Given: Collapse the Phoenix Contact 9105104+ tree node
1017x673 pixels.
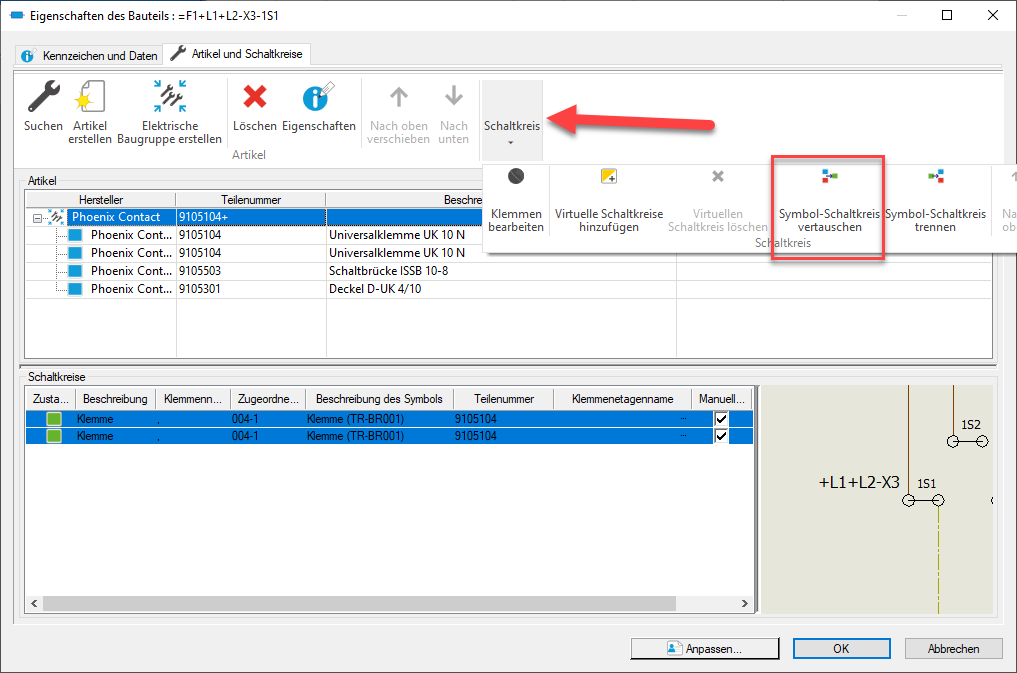Looking at the screenshot, I should 37,217.
